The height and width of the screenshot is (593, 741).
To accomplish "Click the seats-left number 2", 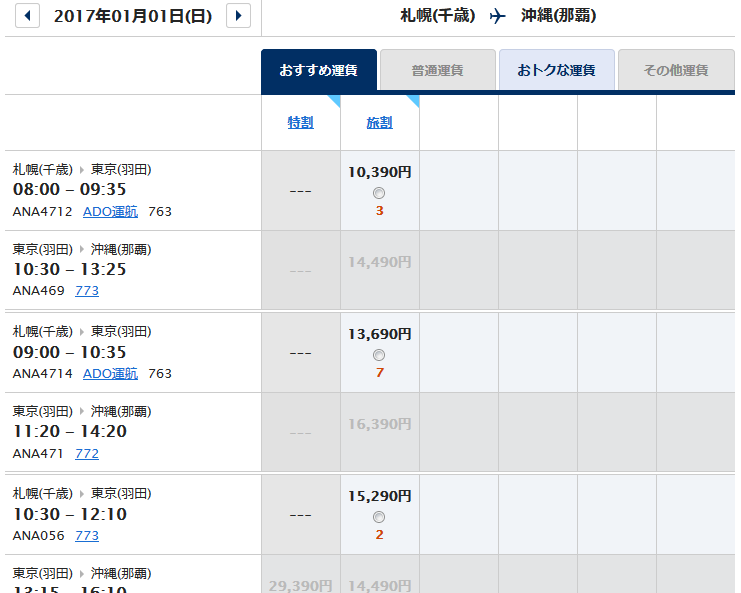I will 379,535.
